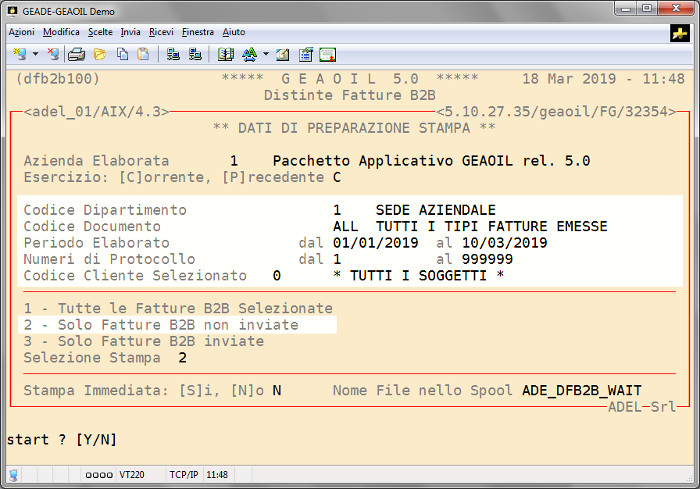Open the Scelte menu

click(x=100, y=32)
